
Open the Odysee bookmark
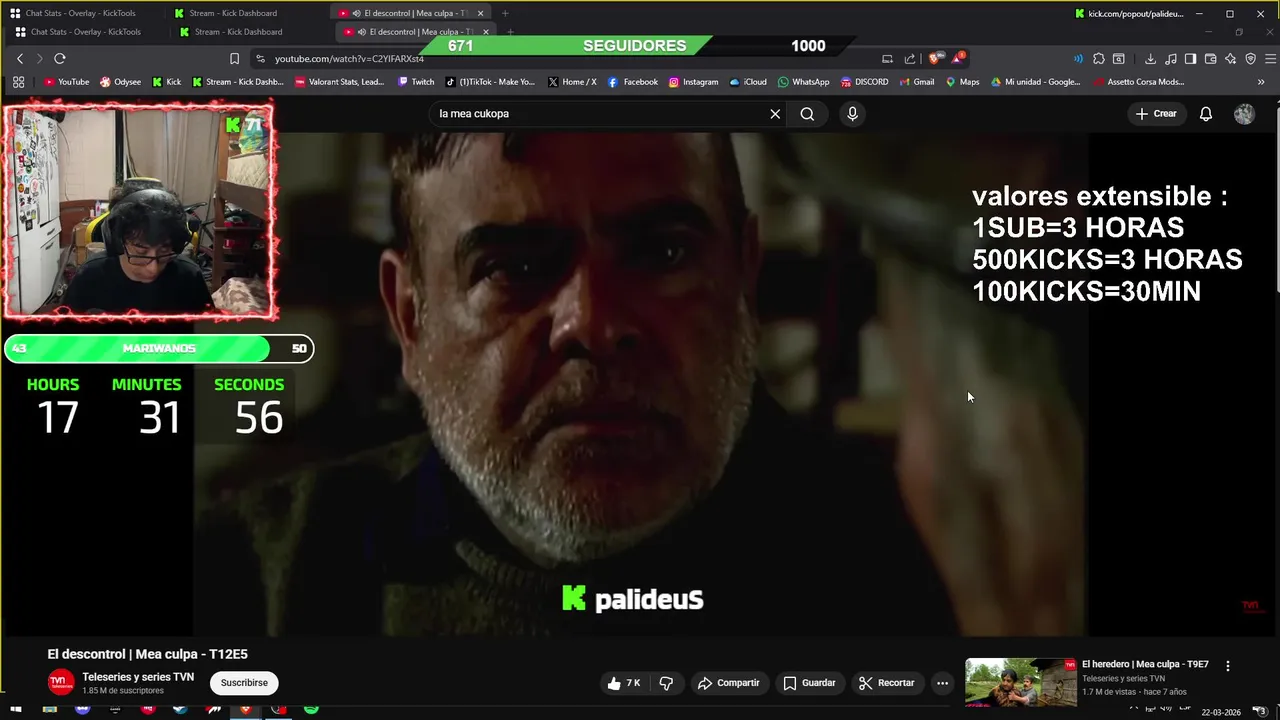pyautogui.click(x=120, y=82)
